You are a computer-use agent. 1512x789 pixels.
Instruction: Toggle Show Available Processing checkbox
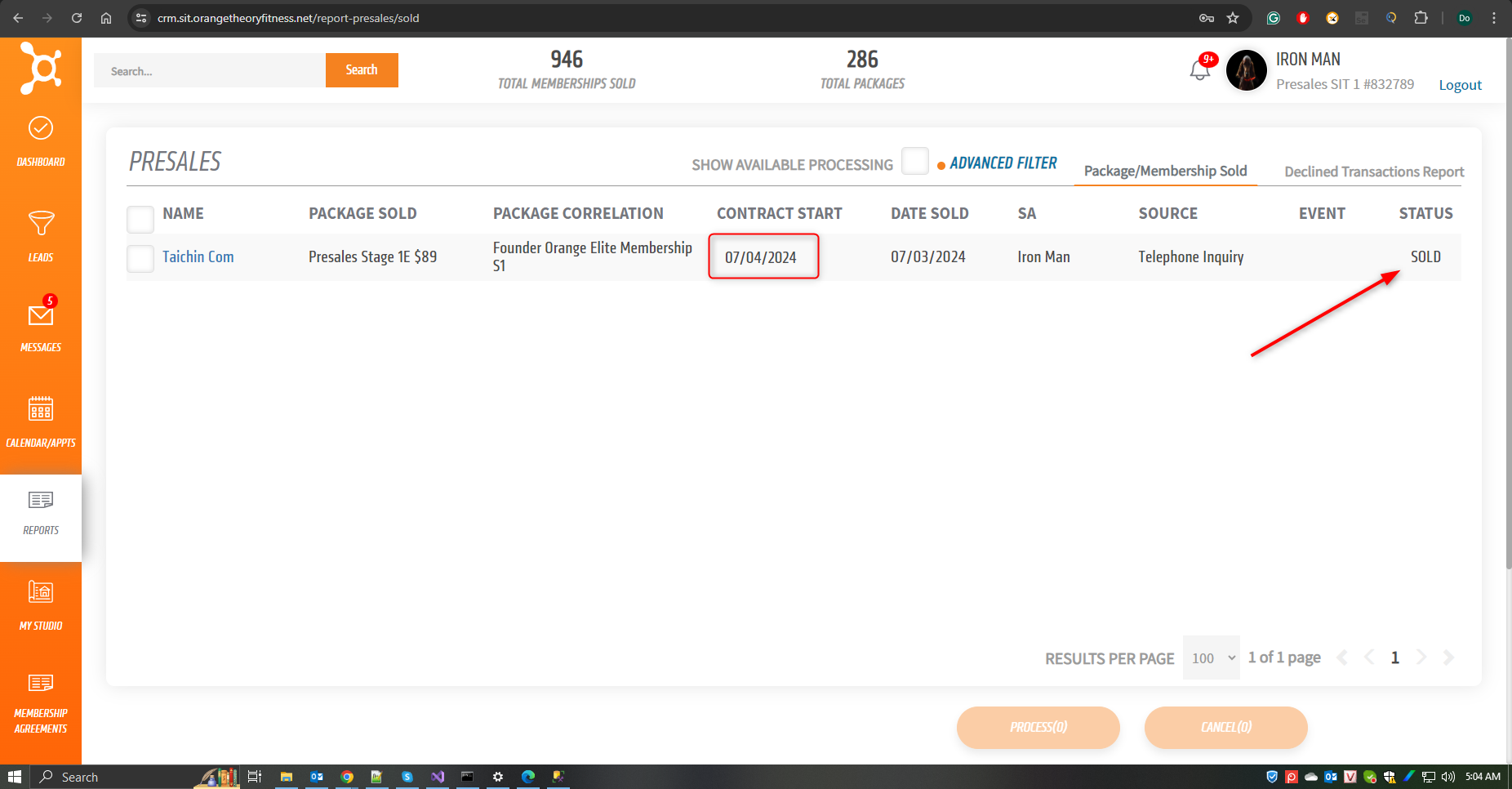(x=915, y=161)
